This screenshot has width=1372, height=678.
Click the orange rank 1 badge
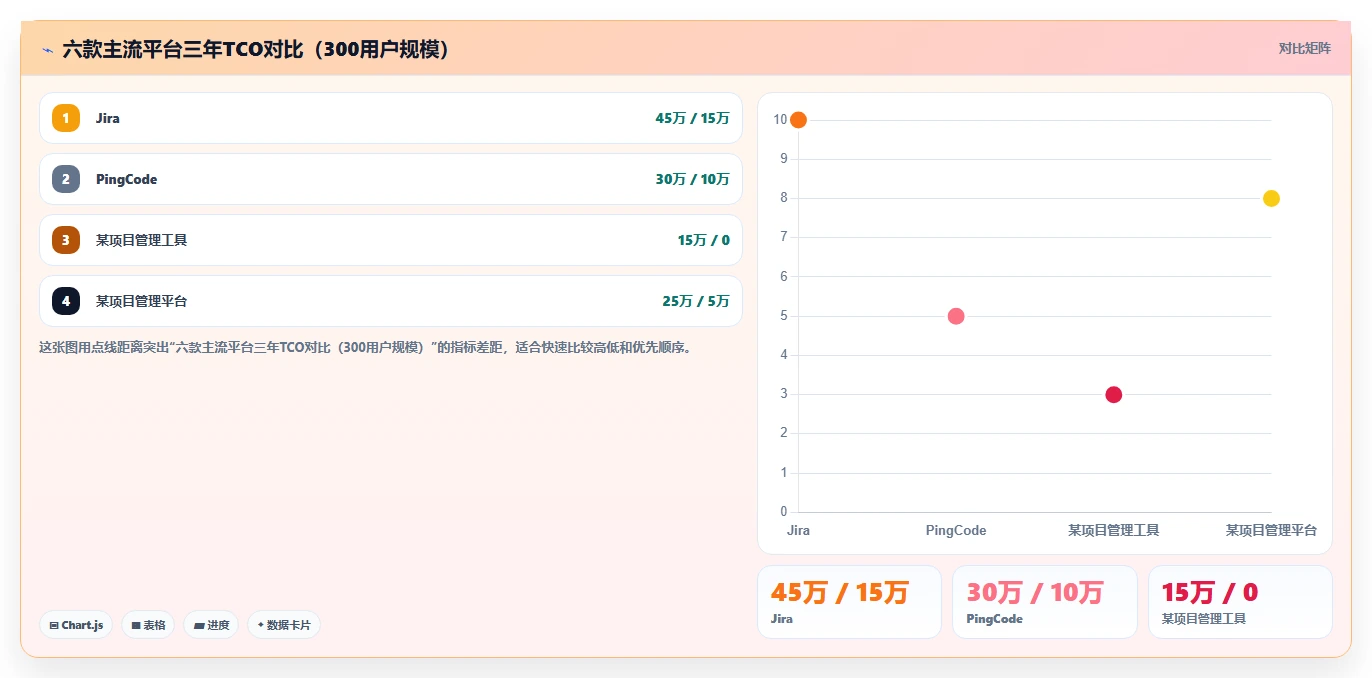point(66,118)
